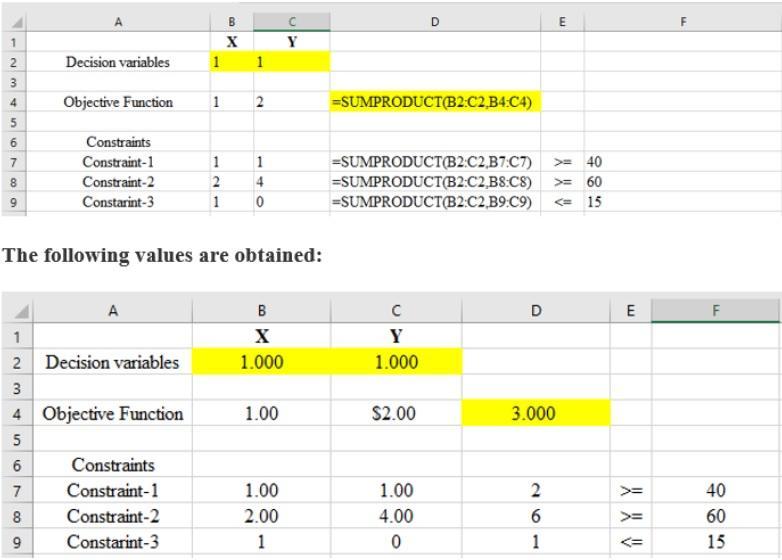Select the =SUMPRODUCT(B2:C2,B9:C9) formula cell

pyautogui.click(x=435, y=201)
